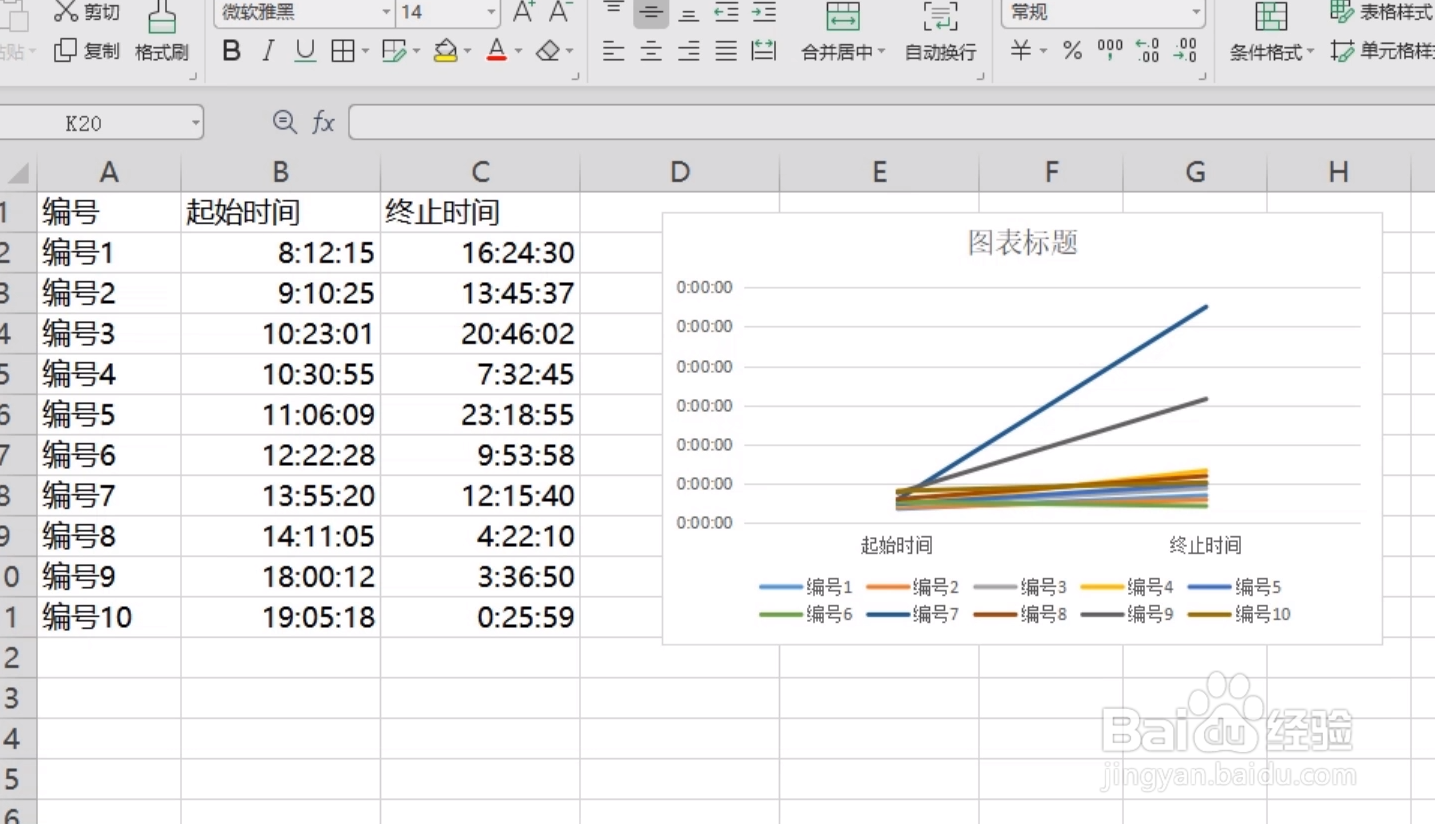Screen dimensions: 1435x824
Task: Apply currency format ￥ icon
Action: (x=1020, y=51)
